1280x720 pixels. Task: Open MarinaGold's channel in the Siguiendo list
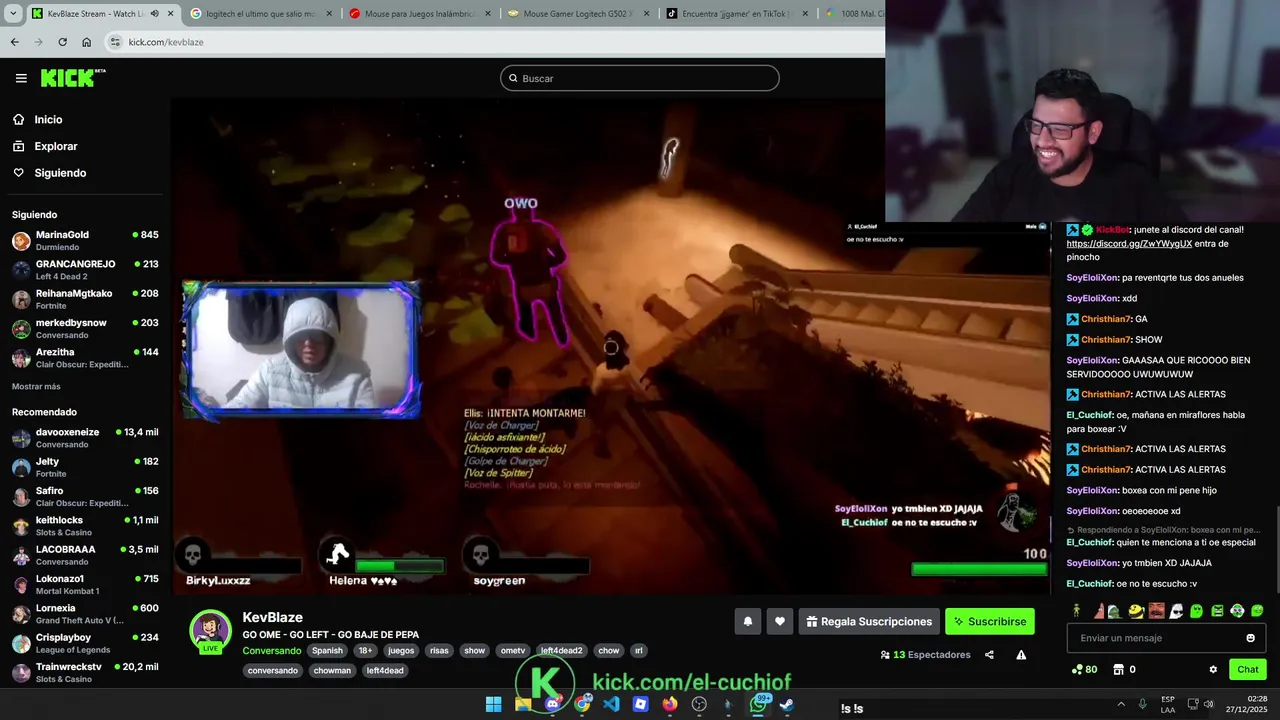pos(85,240)
